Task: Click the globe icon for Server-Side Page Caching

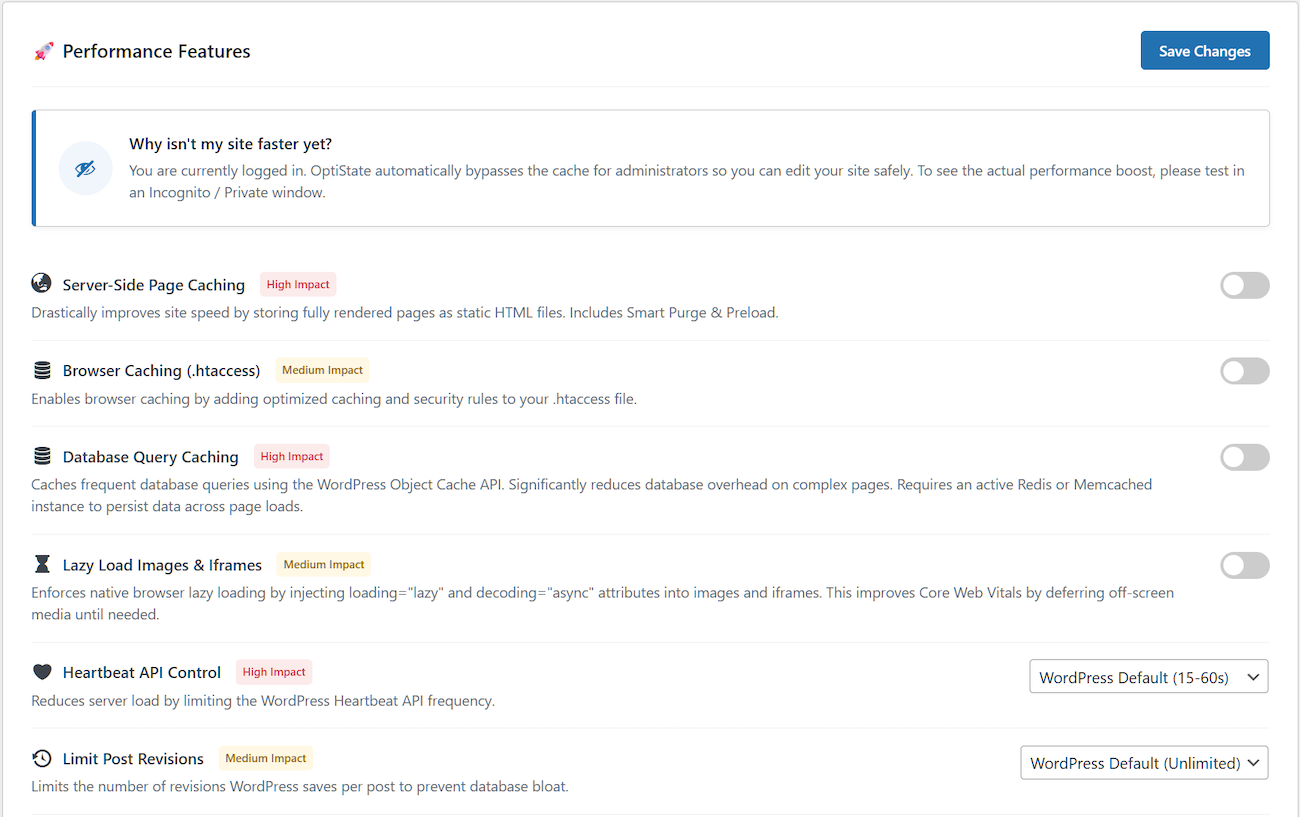Action: pos(41,283)
